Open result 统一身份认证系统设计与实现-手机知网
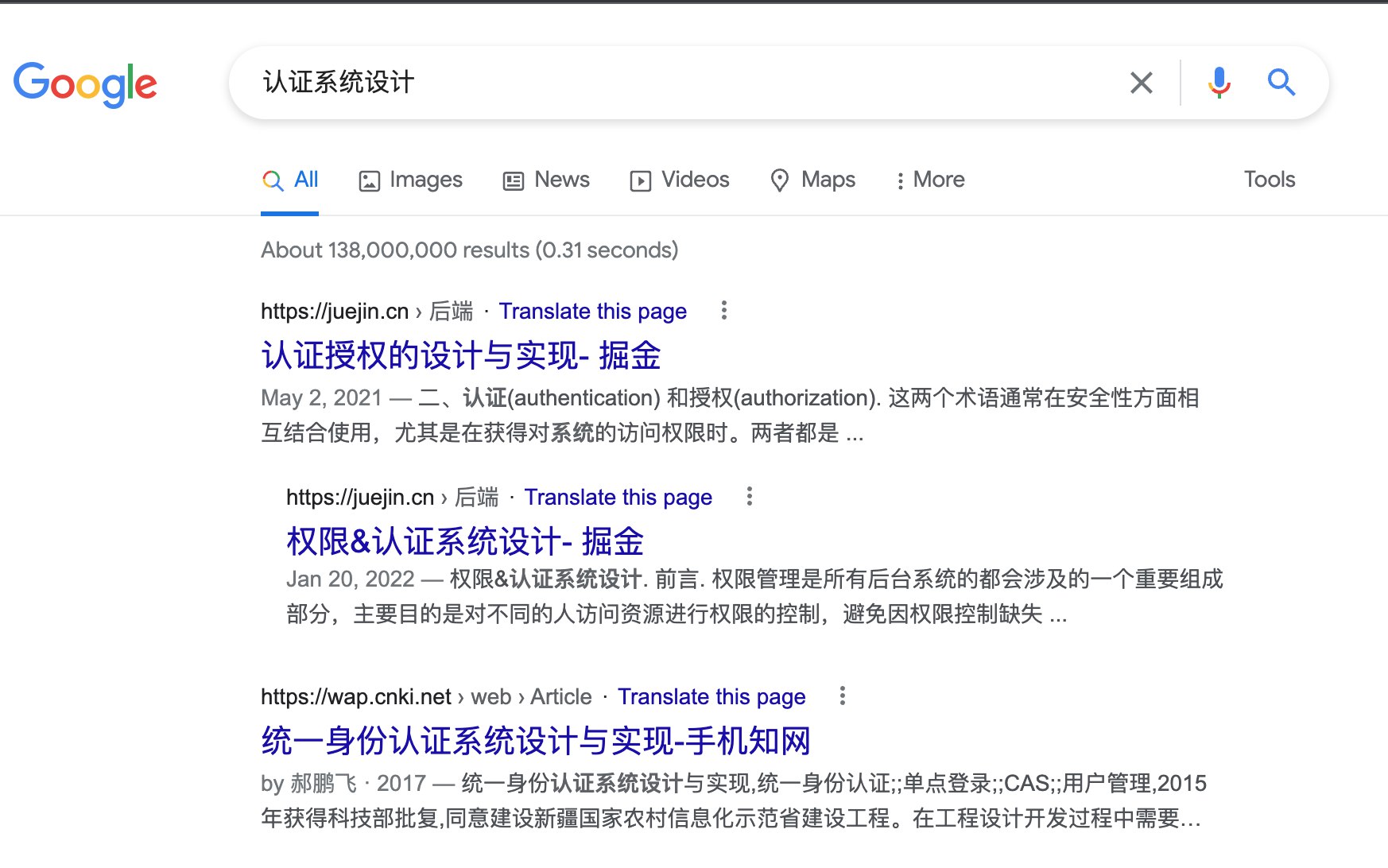 click(x=535, y=741)
